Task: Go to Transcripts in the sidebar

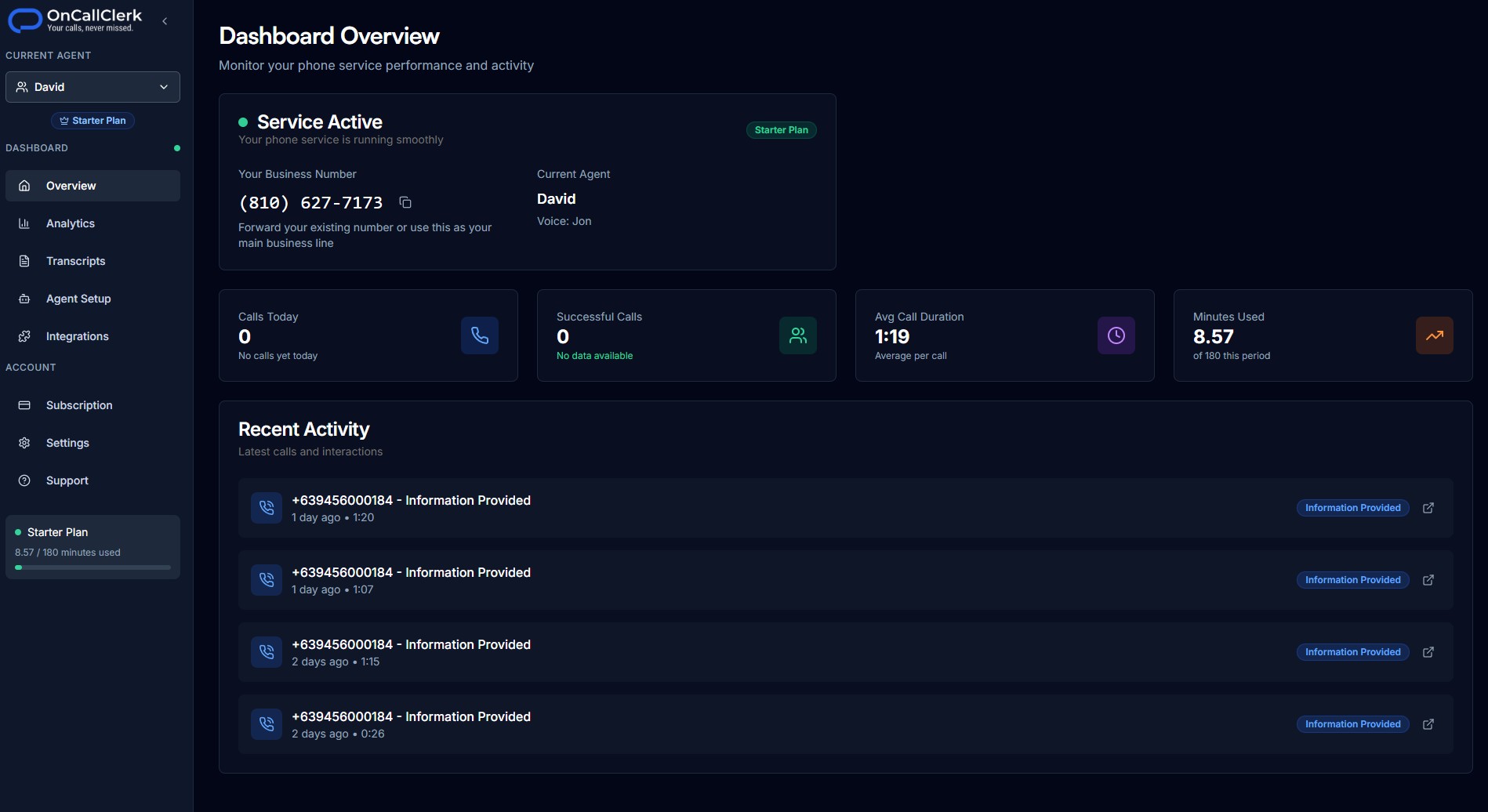Action: (75, 261)
